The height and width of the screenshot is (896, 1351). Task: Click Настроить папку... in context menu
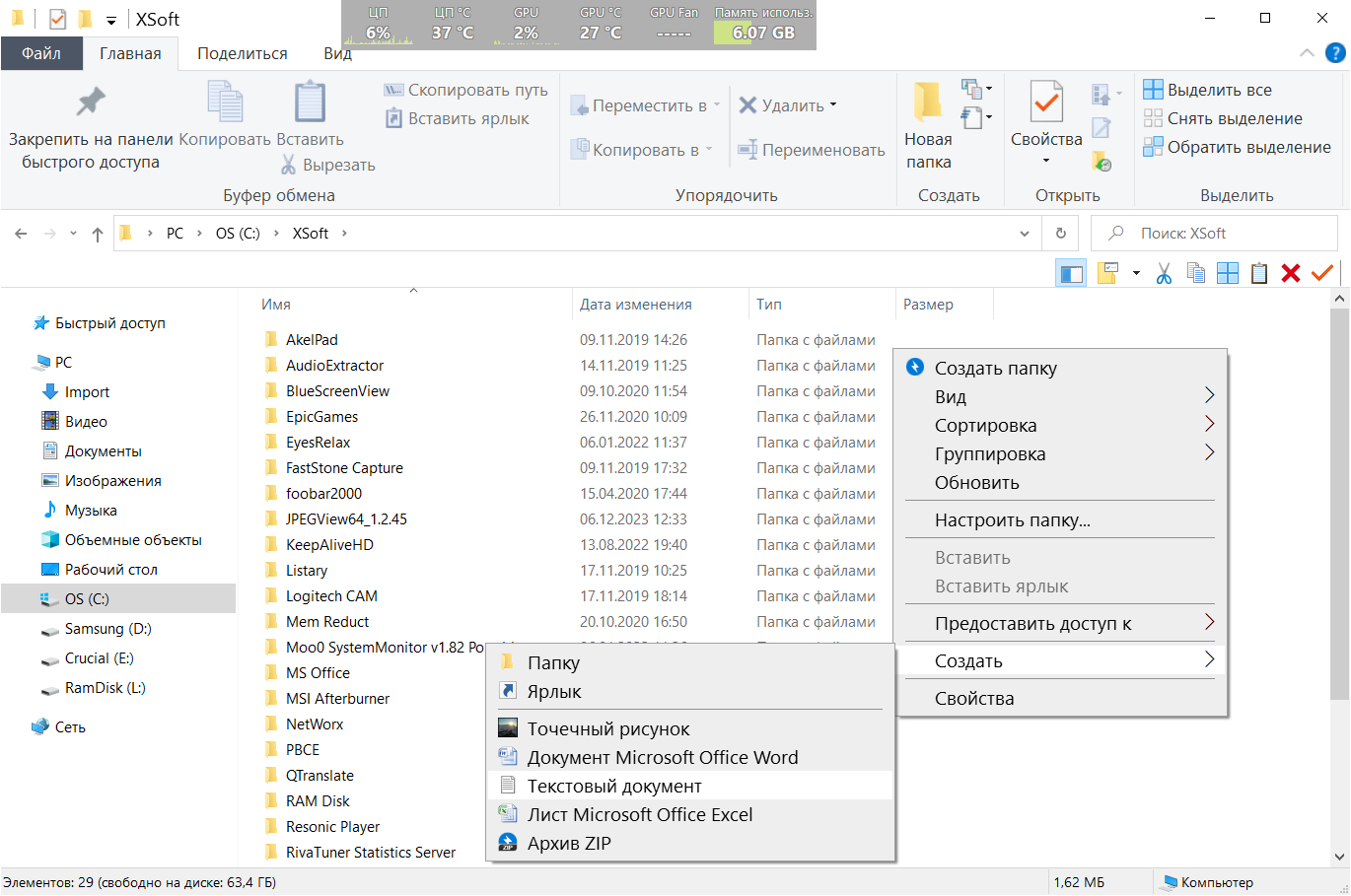click(x=1060, y=519)
